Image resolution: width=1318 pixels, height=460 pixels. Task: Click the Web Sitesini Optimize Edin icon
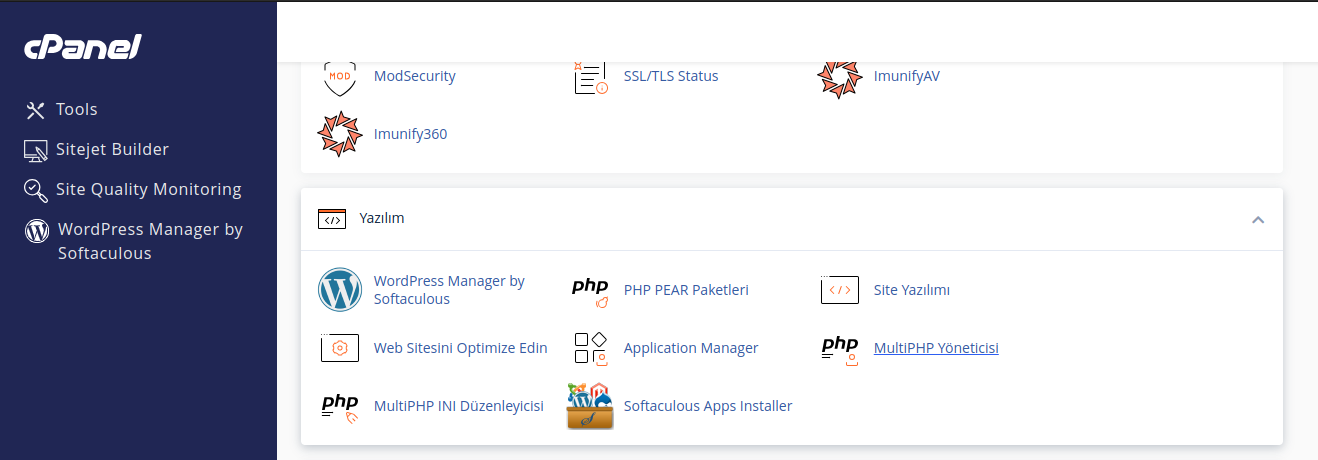pyautogui.click(x=340, y=348)
